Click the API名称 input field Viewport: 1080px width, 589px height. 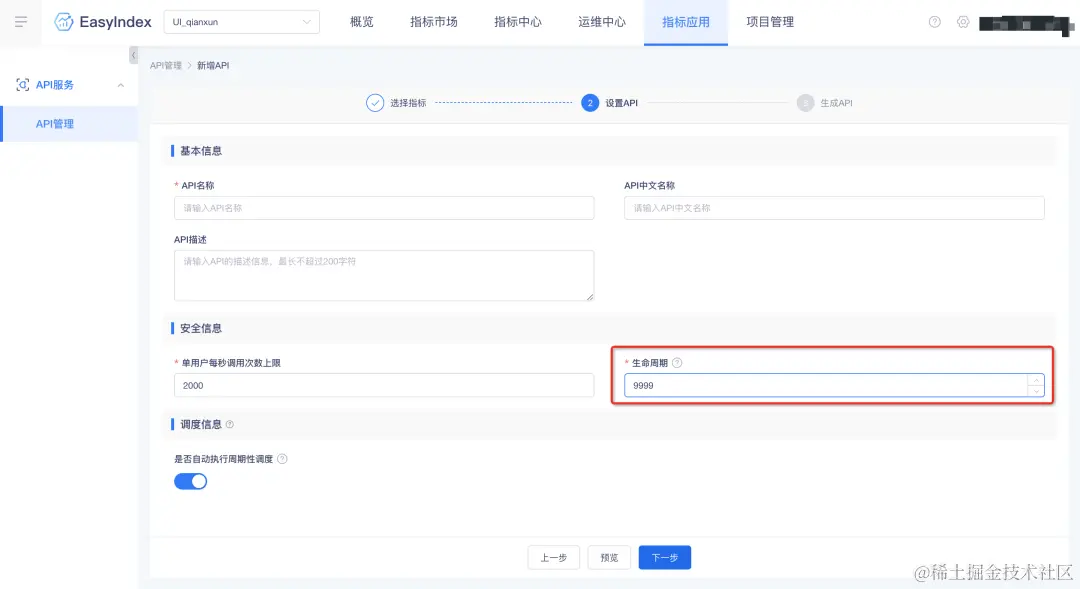(x=384, y=208)
